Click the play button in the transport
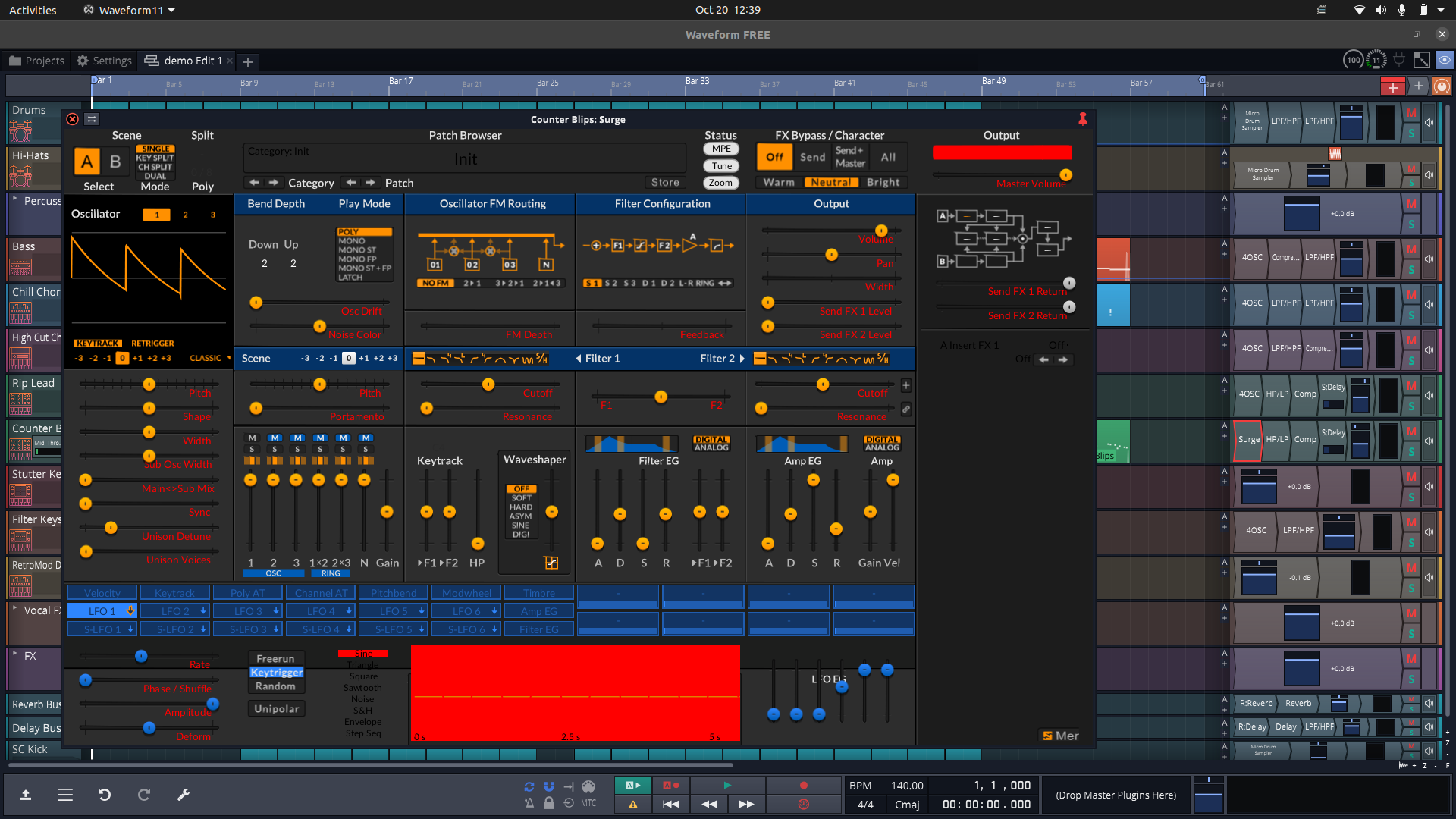 click(x=727, y=786)
